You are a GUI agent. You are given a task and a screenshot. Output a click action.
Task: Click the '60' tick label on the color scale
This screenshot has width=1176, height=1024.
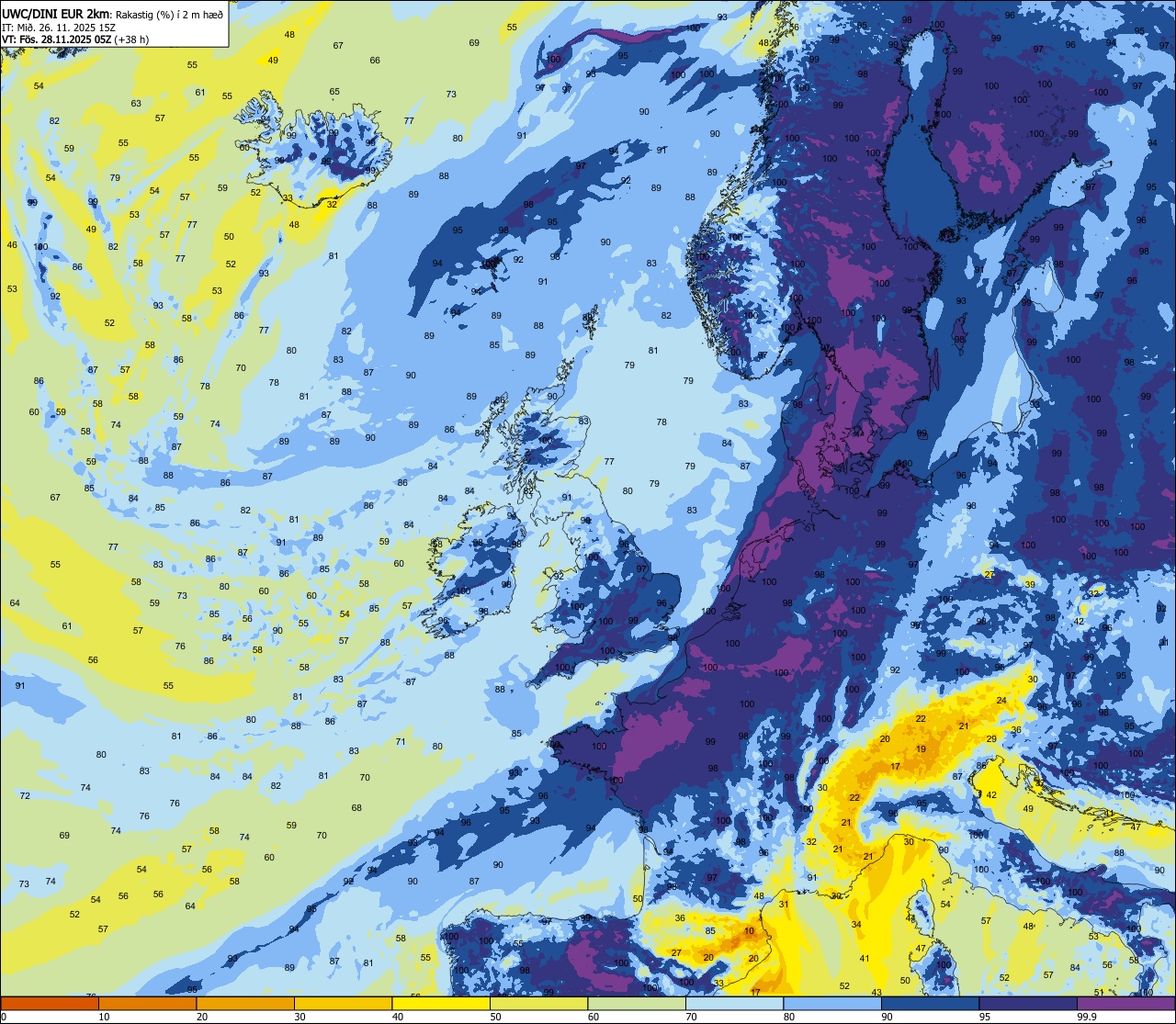594,1017
